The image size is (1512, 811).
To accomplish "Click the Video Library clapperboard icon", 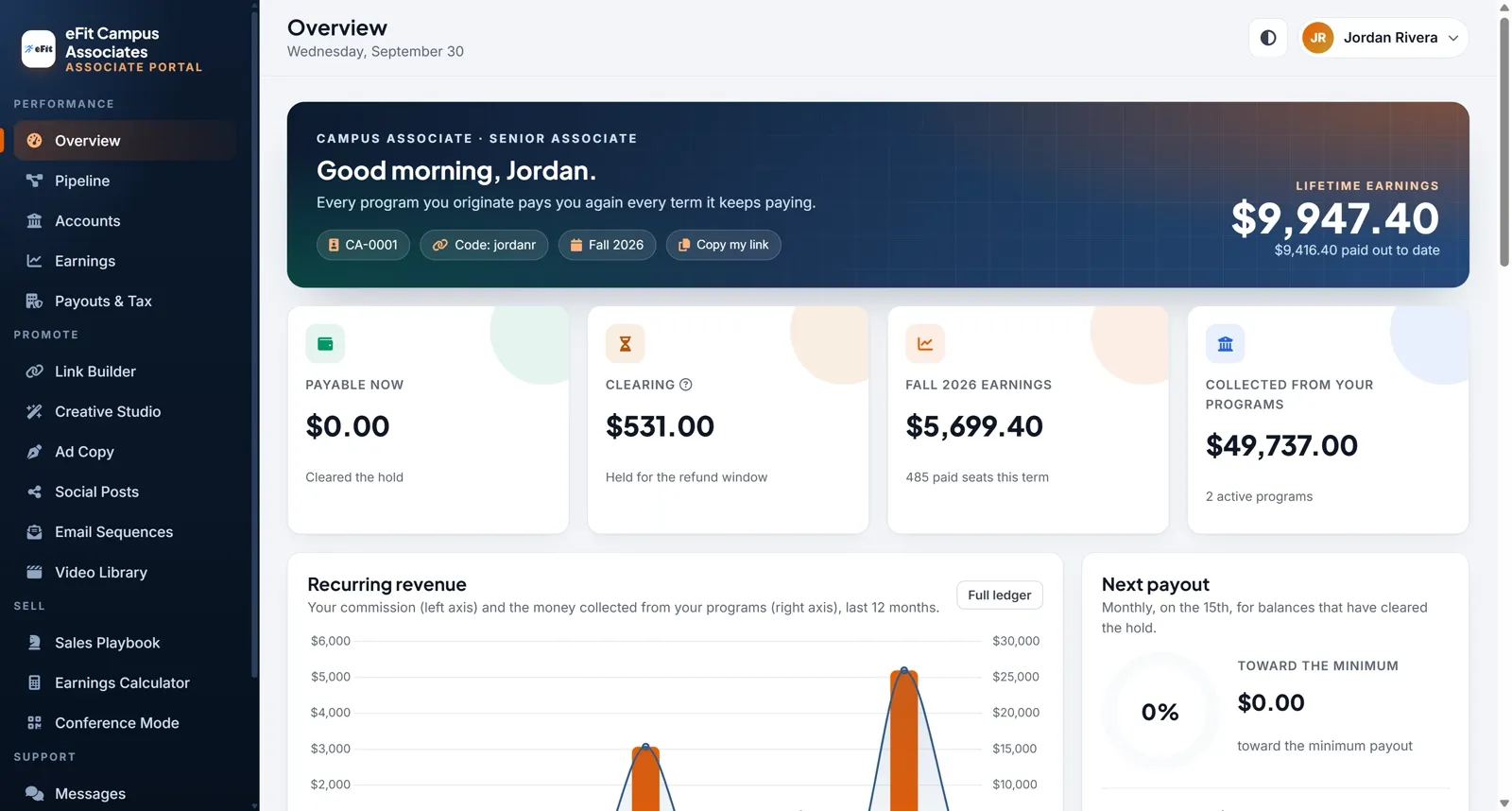I will pos(34,573).
